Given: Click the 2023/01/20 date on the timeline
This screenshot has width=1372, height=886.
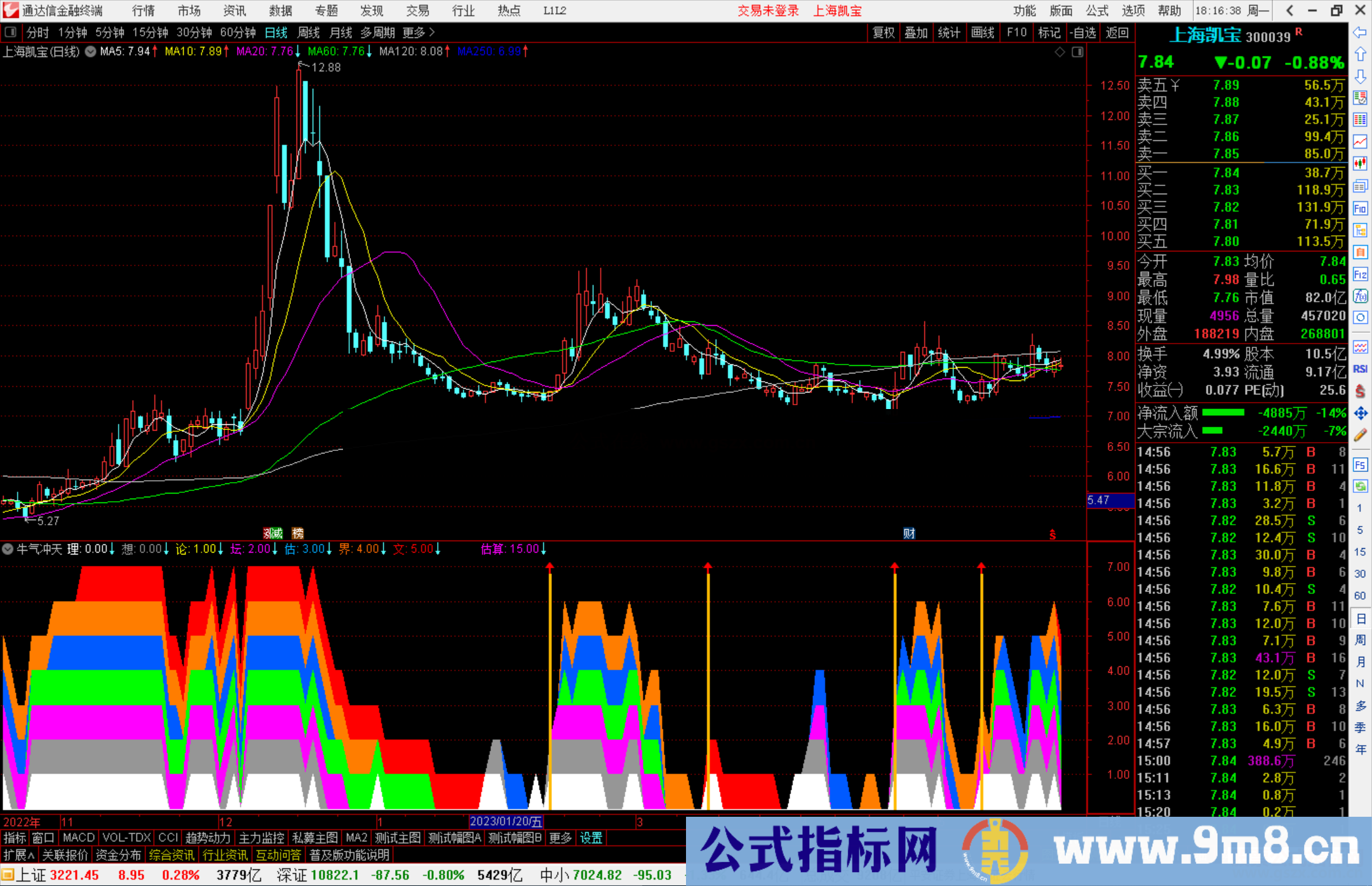Looking at the screenshot, I should pyautogui.click(x=505, y=821).
